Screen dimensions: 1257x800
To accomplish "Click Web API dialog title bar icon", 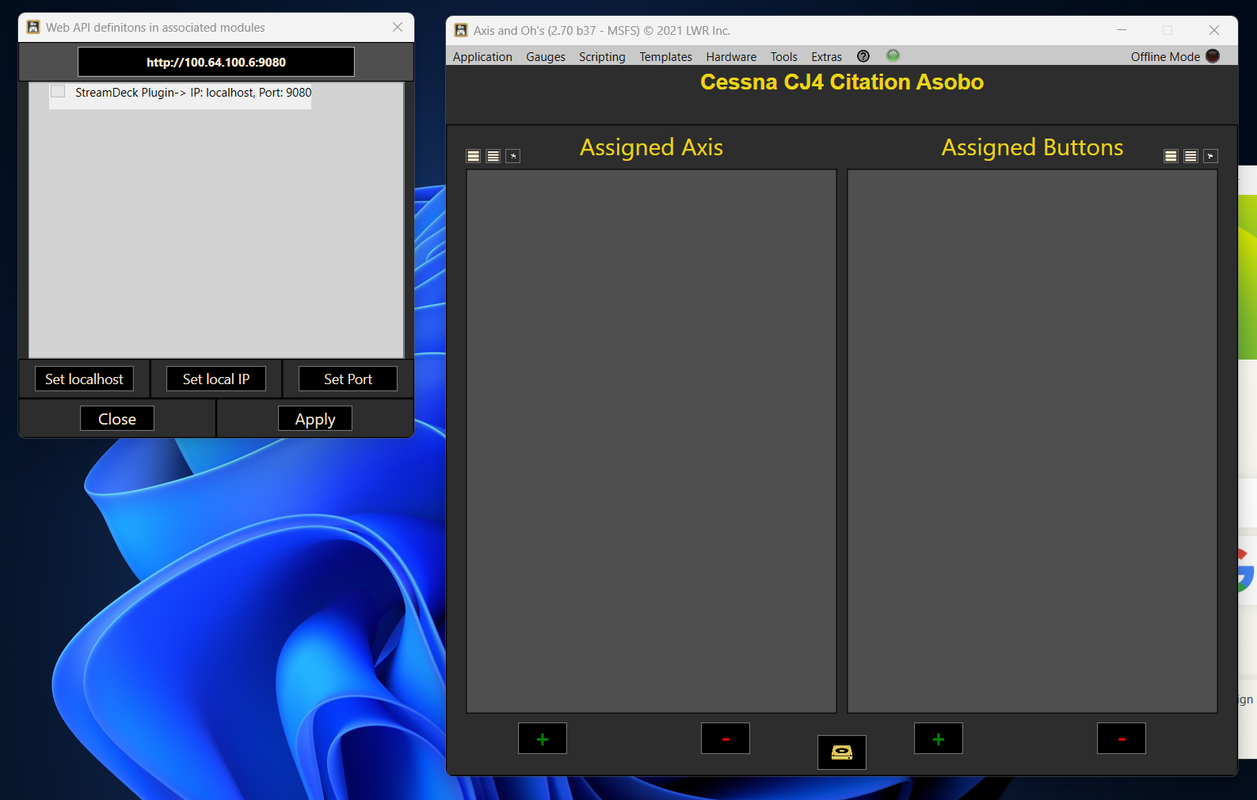I will (33, 27).
